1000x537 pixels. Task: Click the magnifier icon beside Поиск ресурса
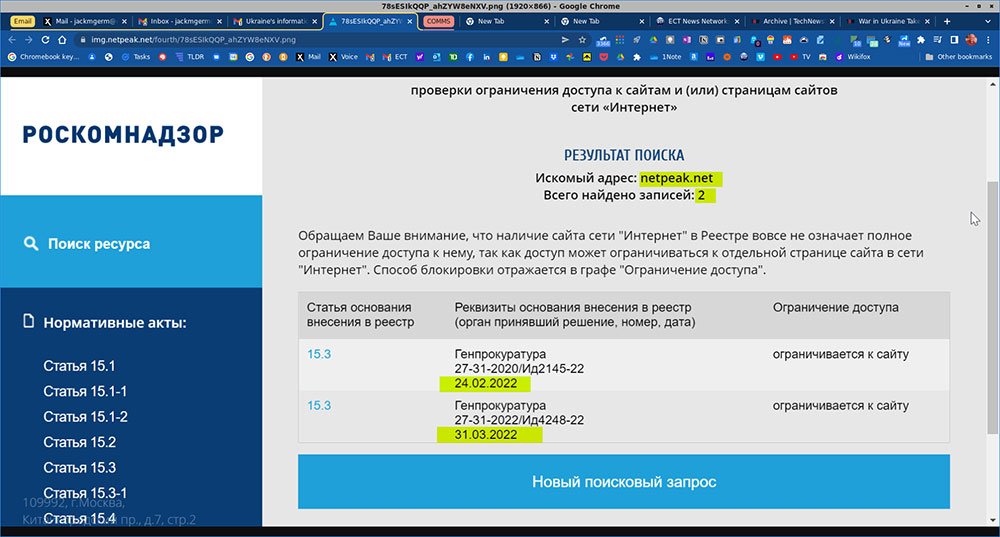[31, 243]
